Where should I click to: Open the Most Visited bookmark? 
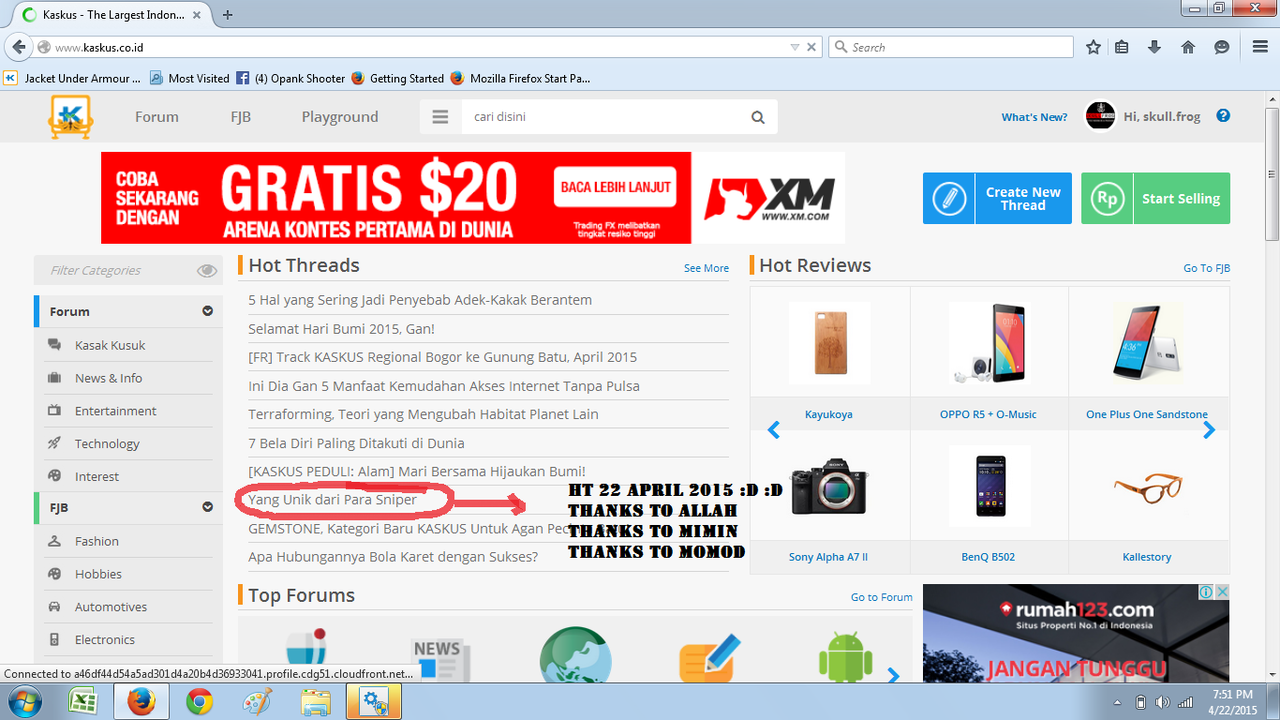click(x=190, y=78)
